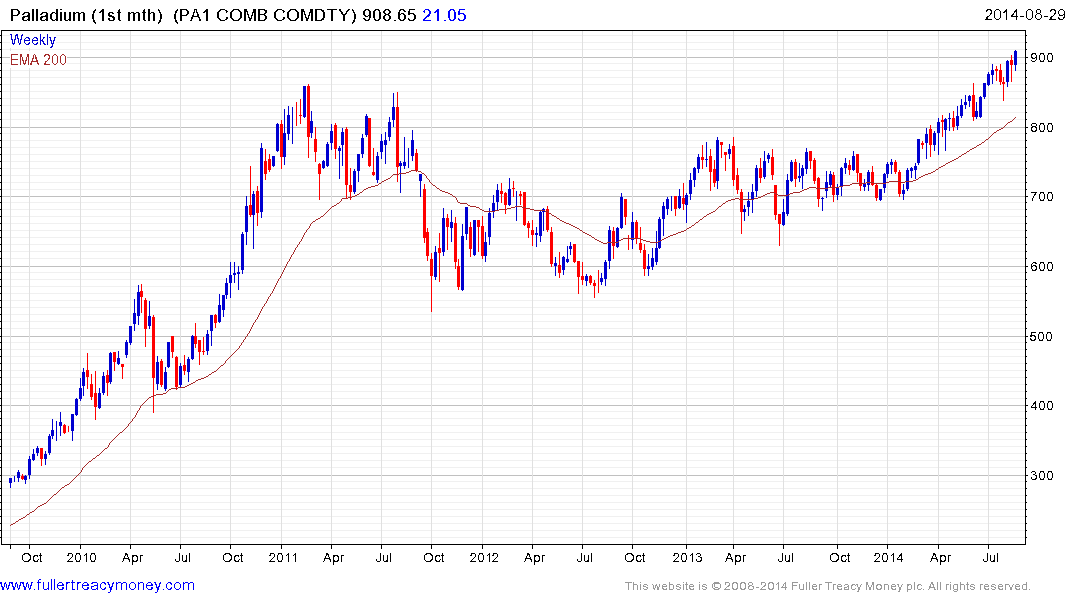Click the 2010 date axis label
Screen dimensions: 1075x600
point(82,557)
